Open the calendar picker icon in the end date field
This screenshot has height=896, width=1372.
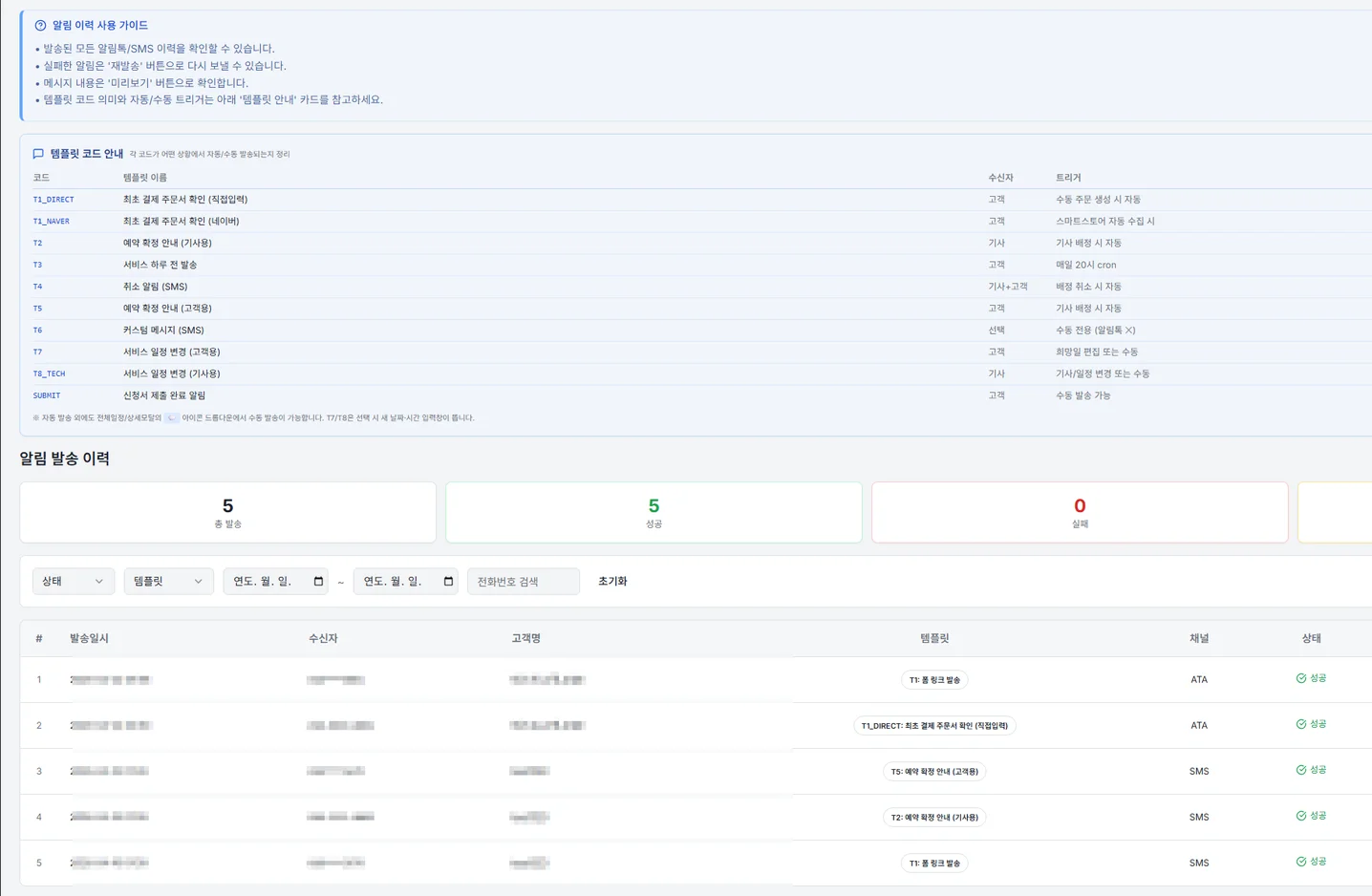tap(448, 581)
